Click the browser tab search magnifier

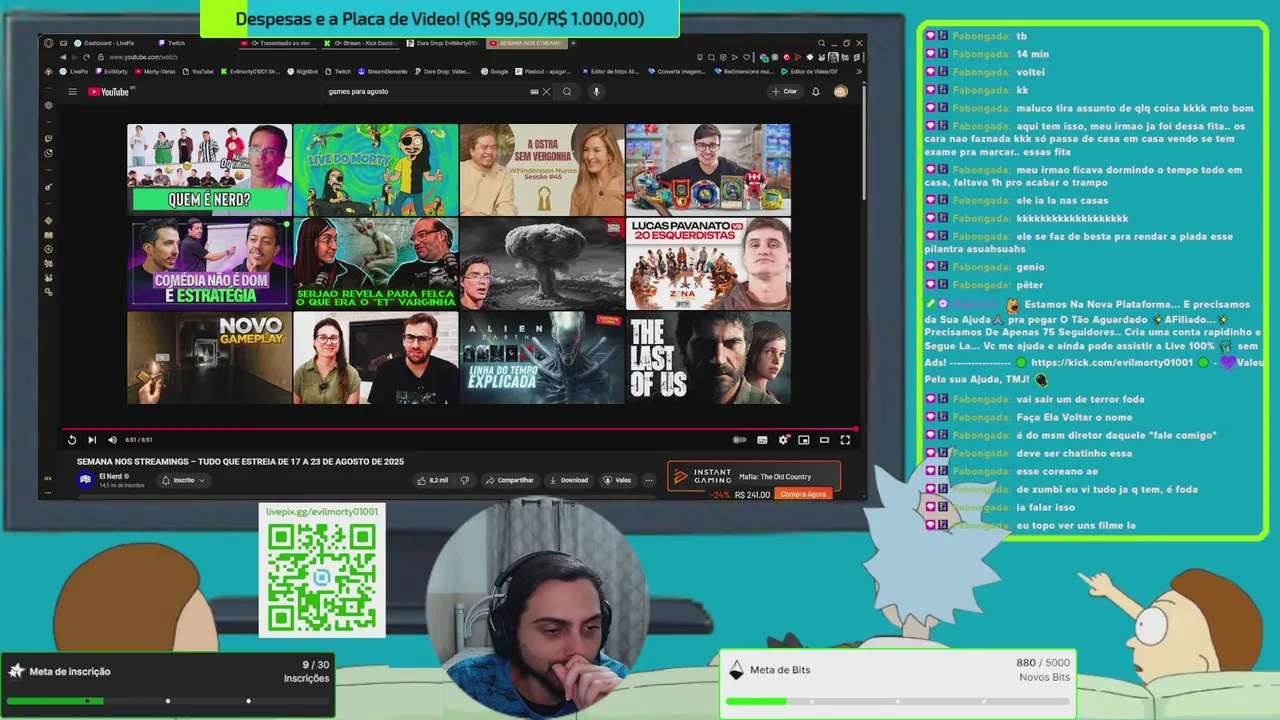point(821,43)
